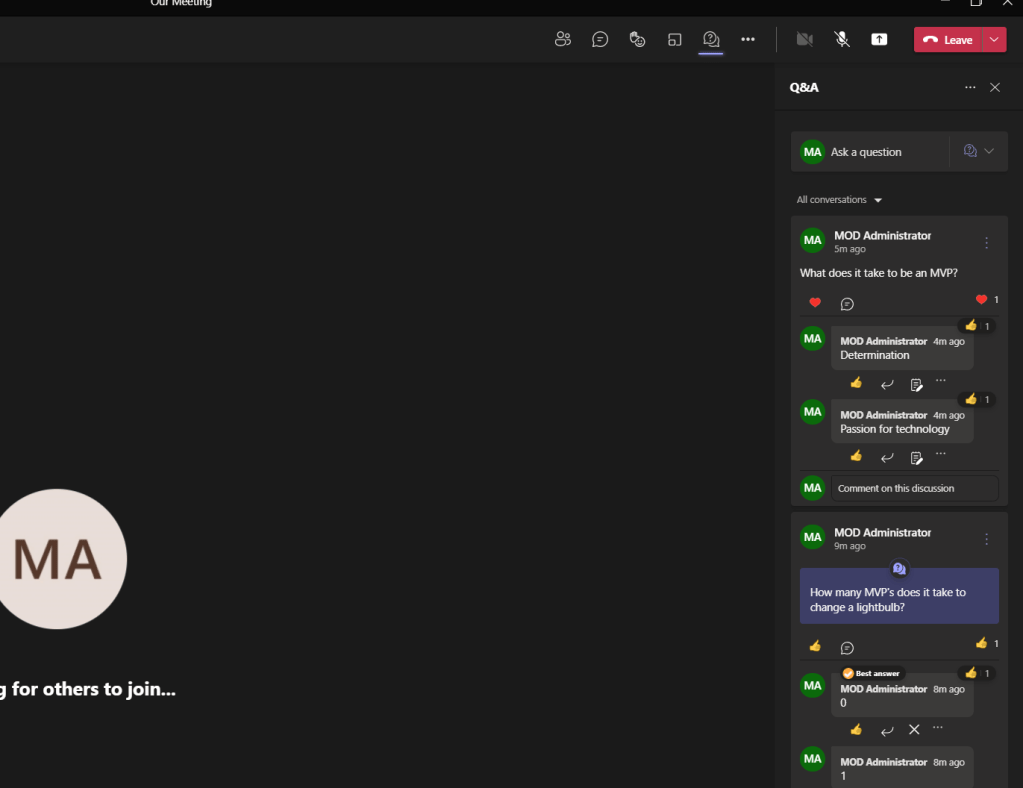Expand the post type chevron in Ask a question
This screenshot has height=788, width=1023.
click(x=989, y=151)
